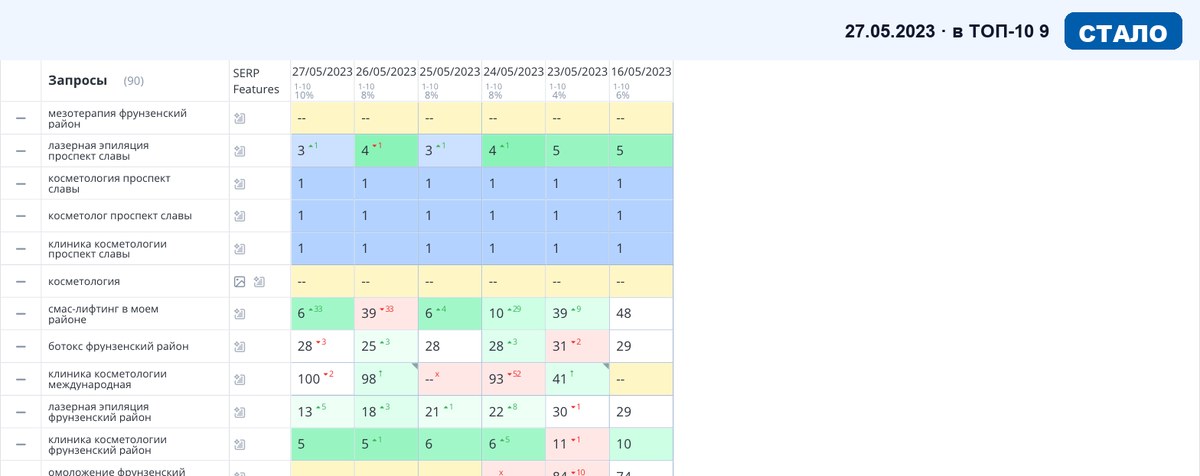
Task: Open SERP feature icon for косметолог проспект славы
Action: (239, 216)
